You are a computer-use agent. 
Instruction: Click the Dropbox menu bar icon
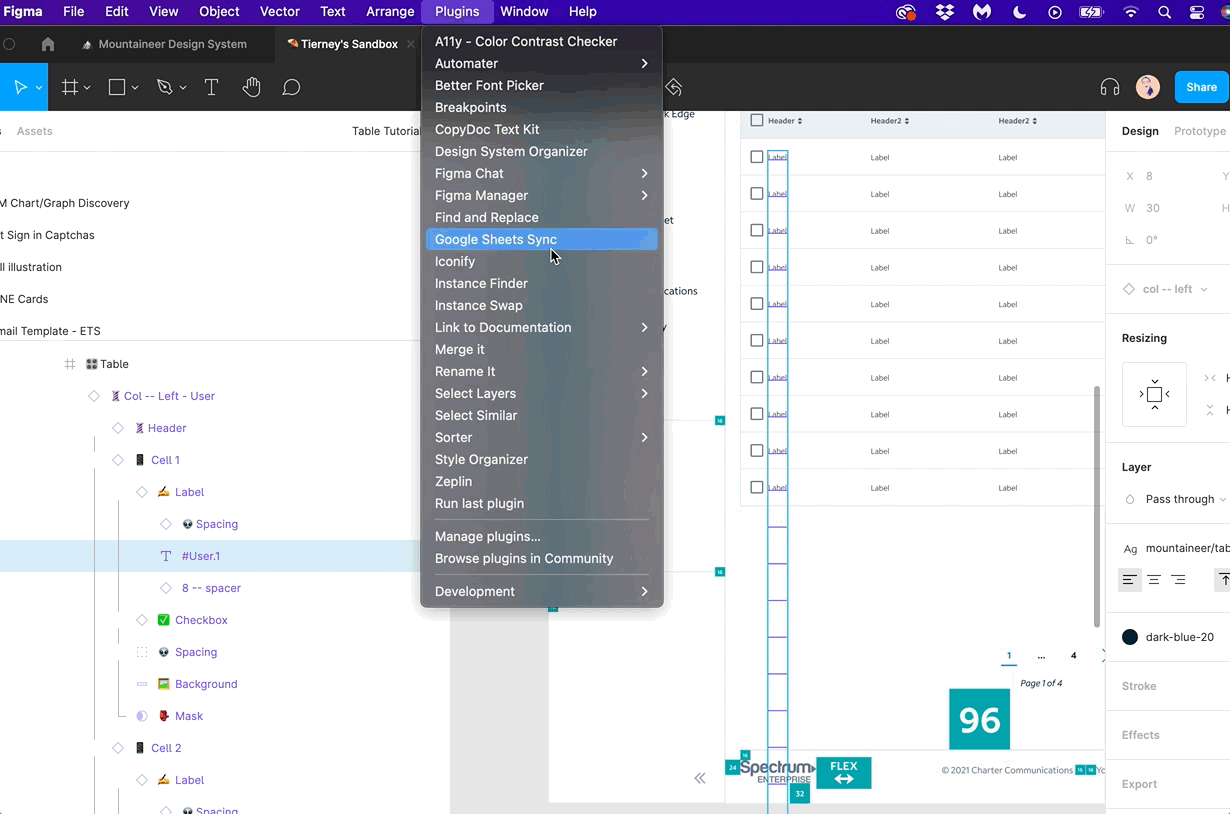coord(944,12)
